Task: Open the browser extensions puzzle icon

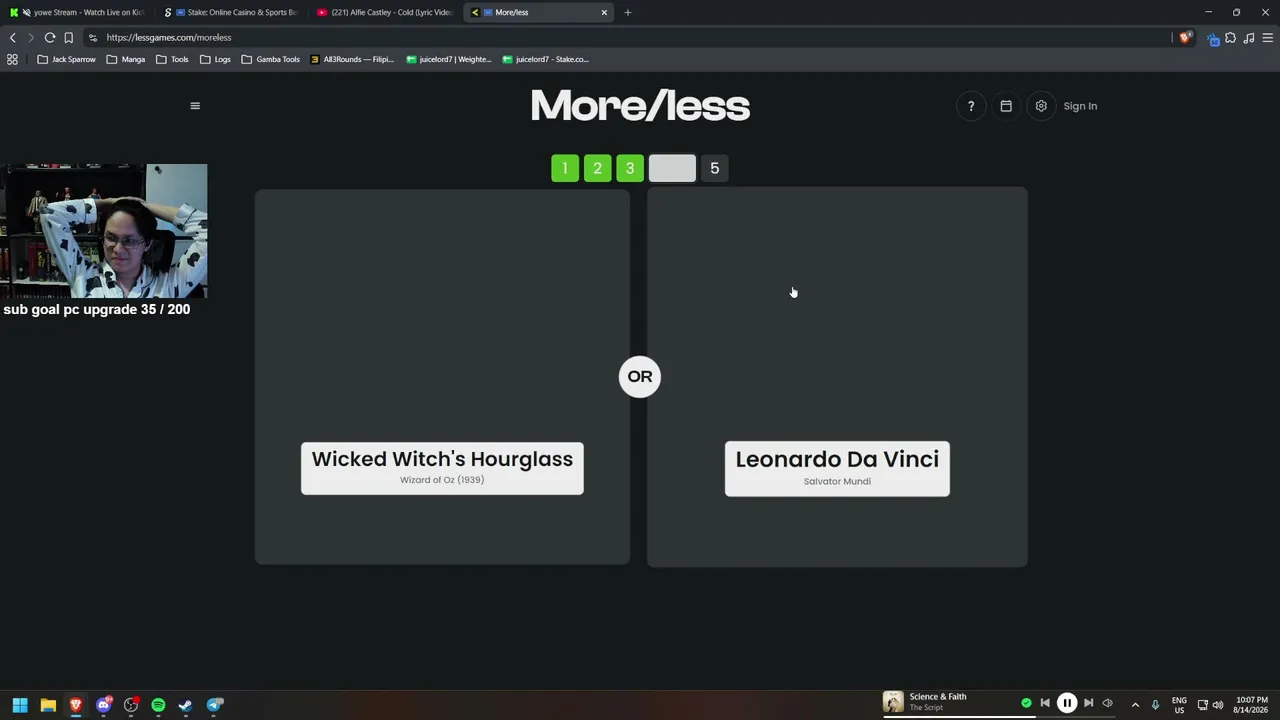Action: point(1231,37)
